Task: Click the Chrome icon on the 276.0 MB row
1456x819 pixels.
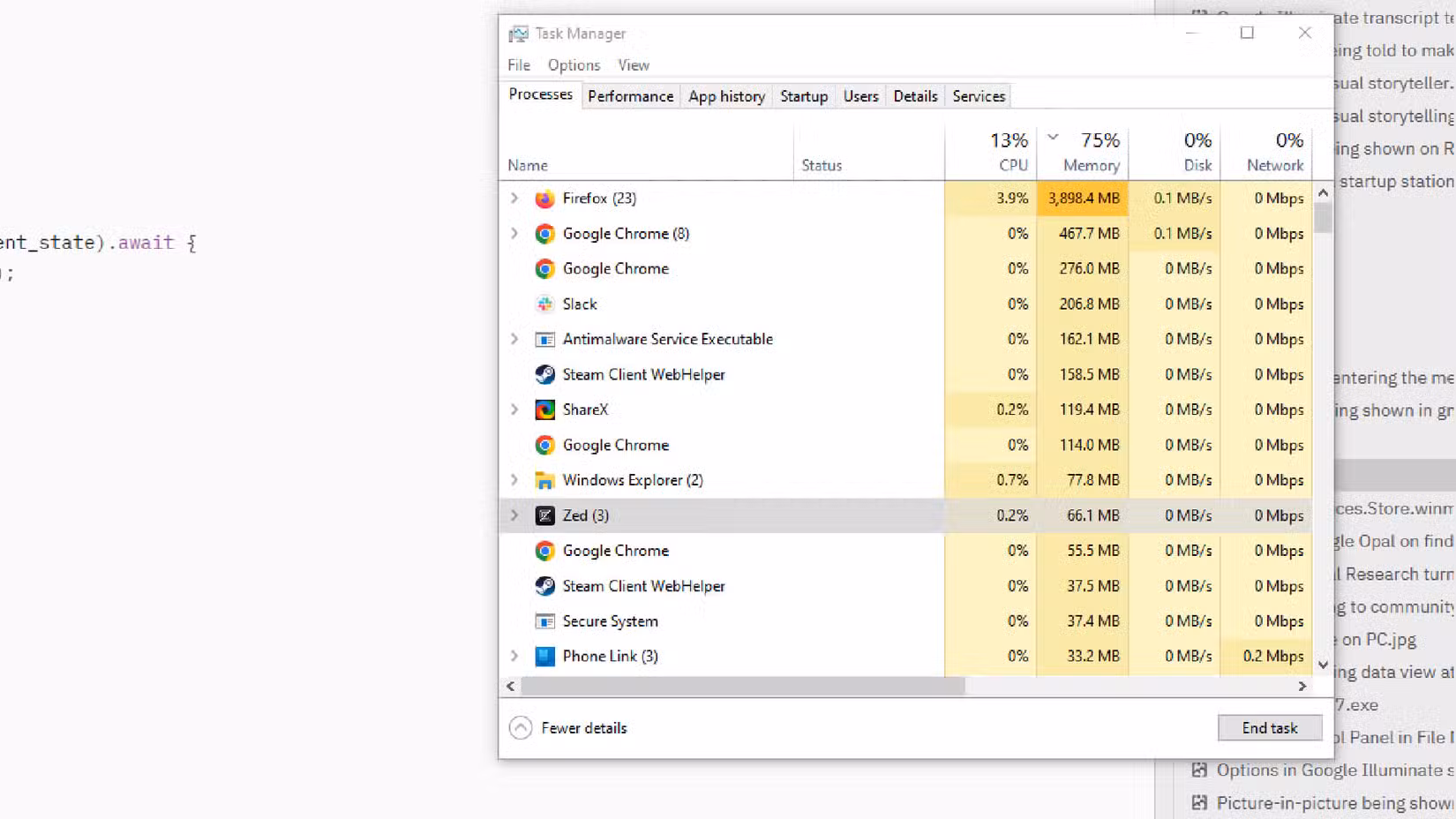Action: click(x=544, y=269)
